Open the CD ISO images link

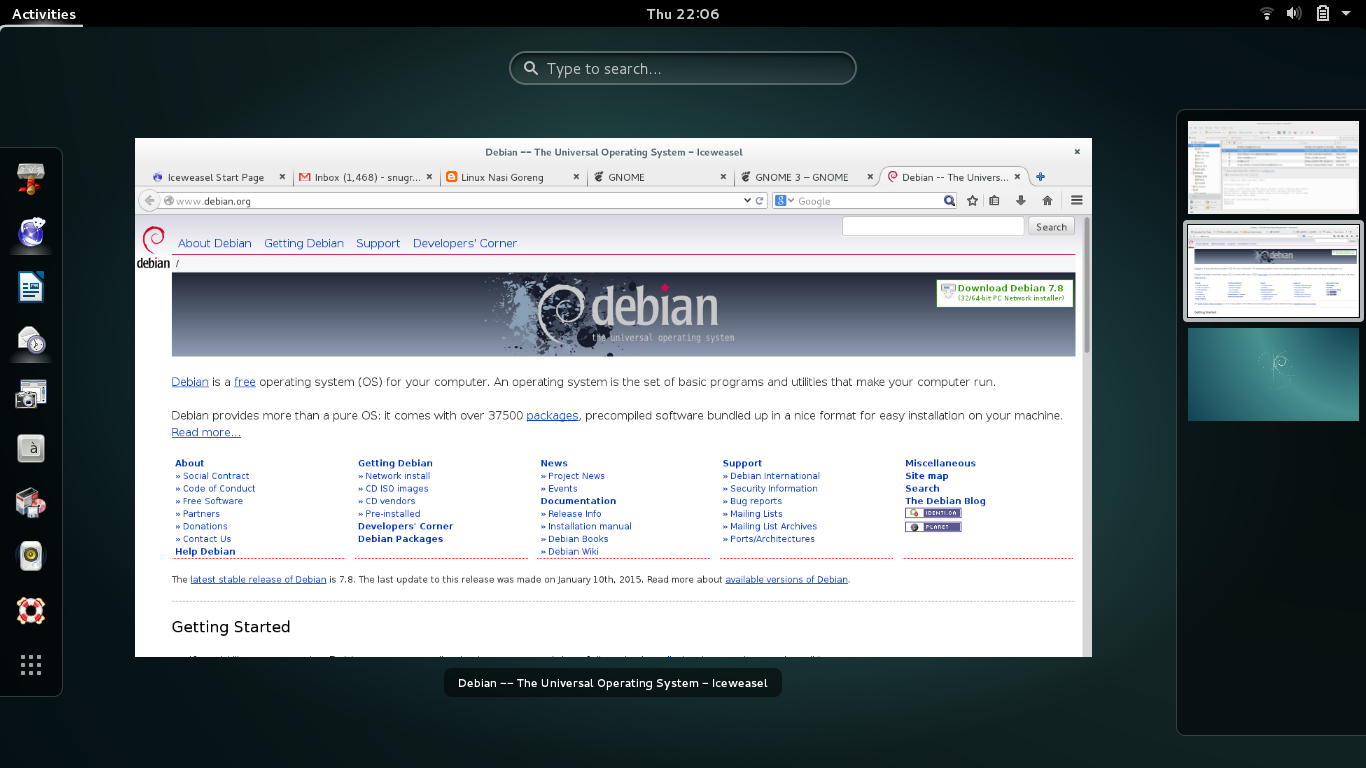(397, 489)
